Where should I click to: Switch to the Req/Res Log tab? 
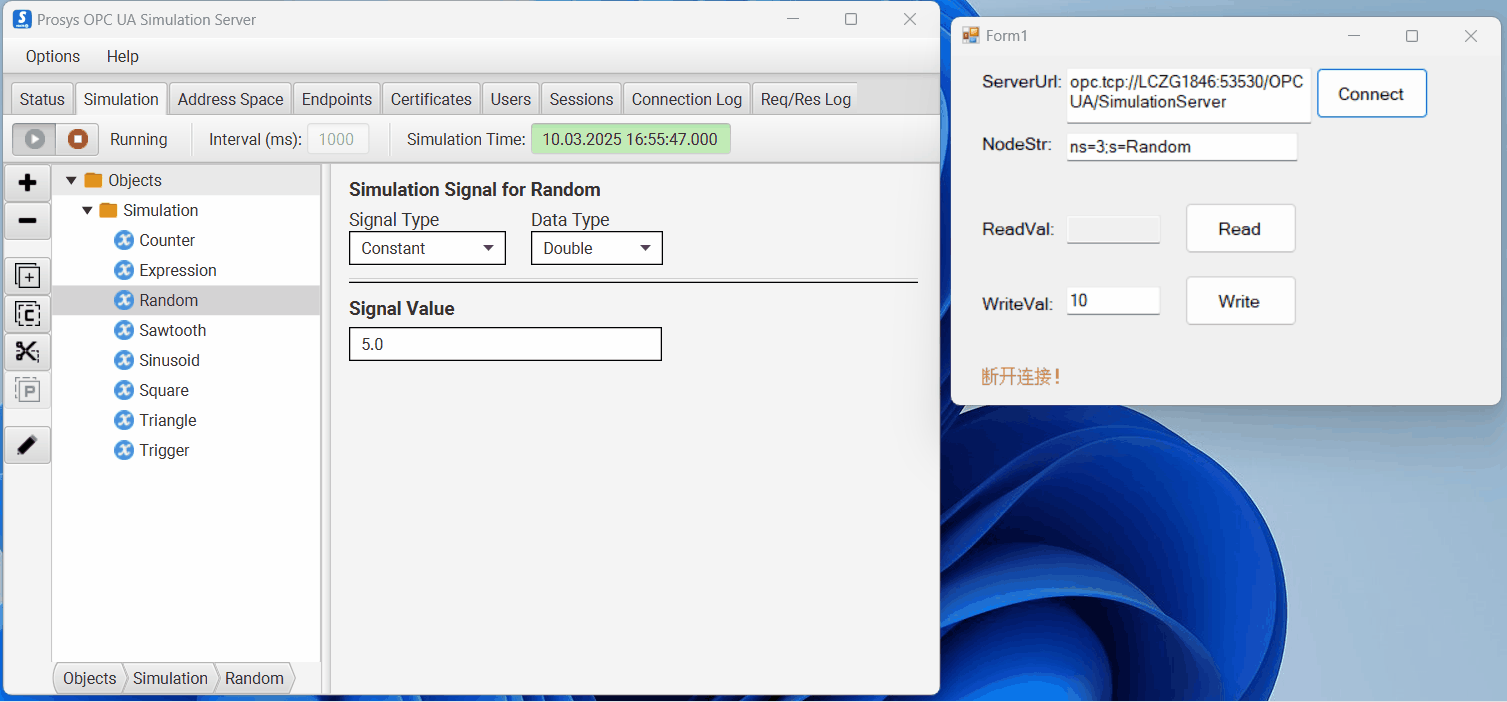806,99
